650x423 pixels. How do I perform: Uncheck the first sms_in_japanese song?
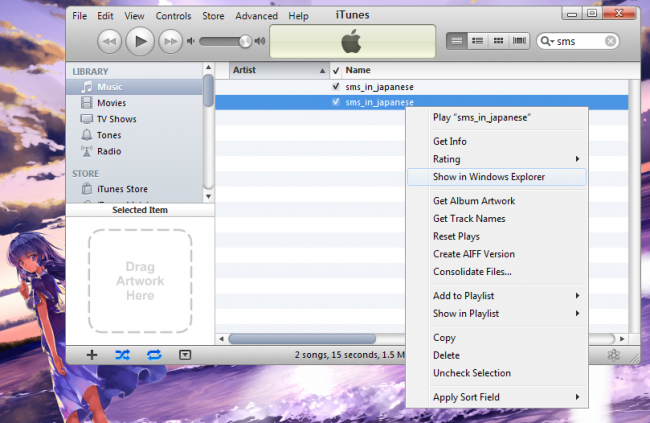[x=336, y=86]
